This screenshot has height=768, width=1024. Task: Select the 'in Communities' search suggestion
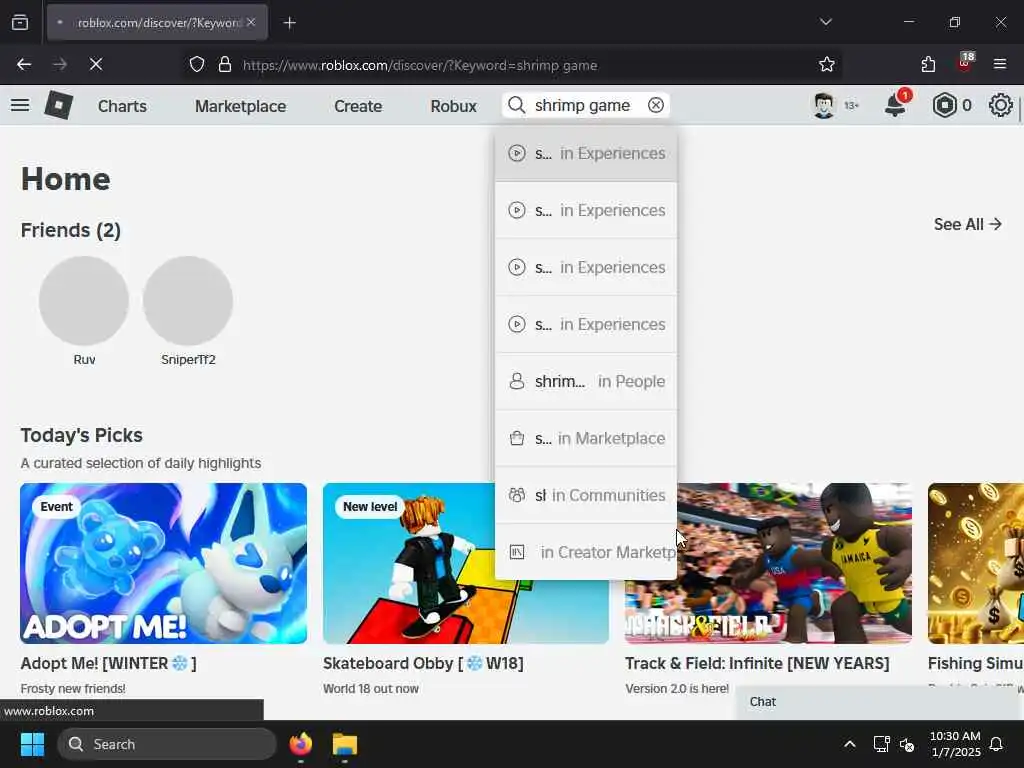pyautogui.click(x=586, y=495)
